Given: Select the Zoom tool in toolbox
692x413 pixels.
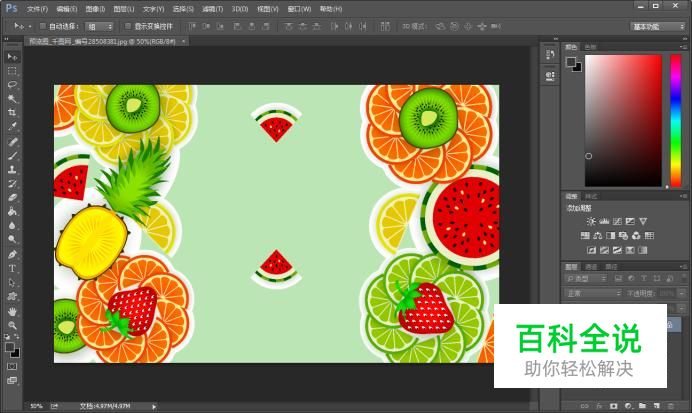Looking at the screenshot, I should click(x=12, y=325).
